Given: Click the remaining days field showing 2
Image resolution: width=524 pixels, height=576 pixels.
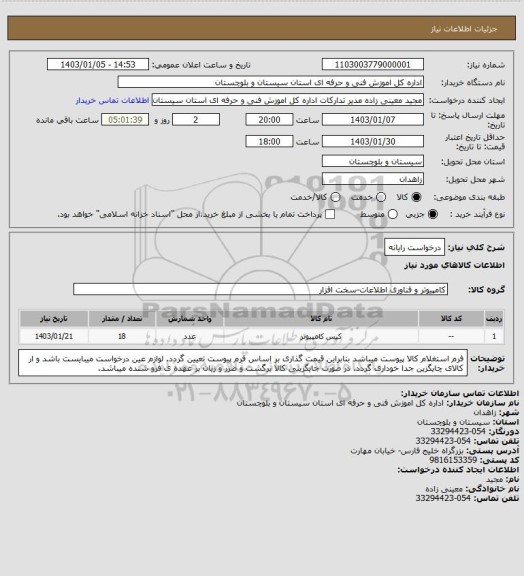Looking at the screenshot, I should point(196,120).
